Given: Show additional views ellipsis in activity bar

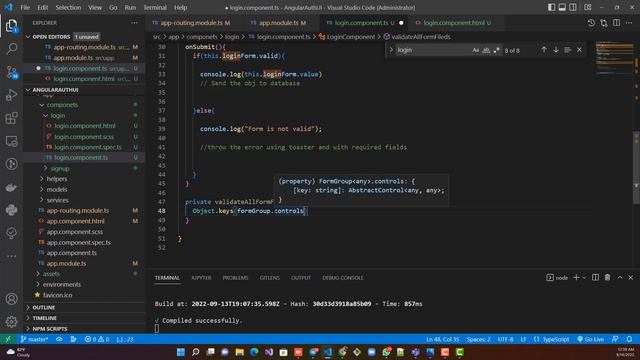Looking at the screenshot, I should (x=11, y=256).
